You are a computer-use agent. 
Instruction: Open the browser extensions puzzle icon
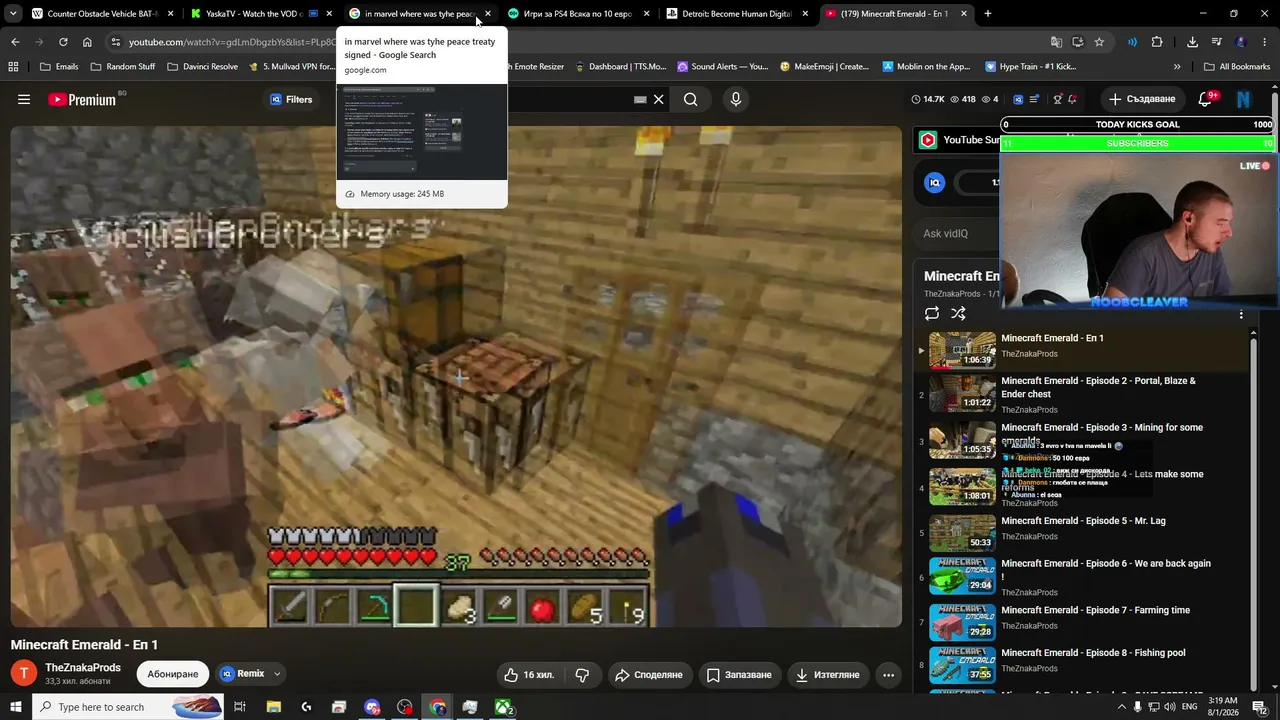click(x=1157, y=42)
